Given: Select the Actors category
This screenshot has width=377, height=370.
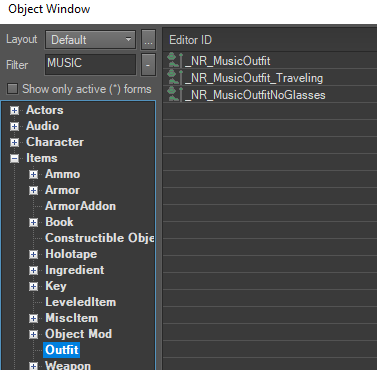Looking at the screenshot, I should pos(45,110).
